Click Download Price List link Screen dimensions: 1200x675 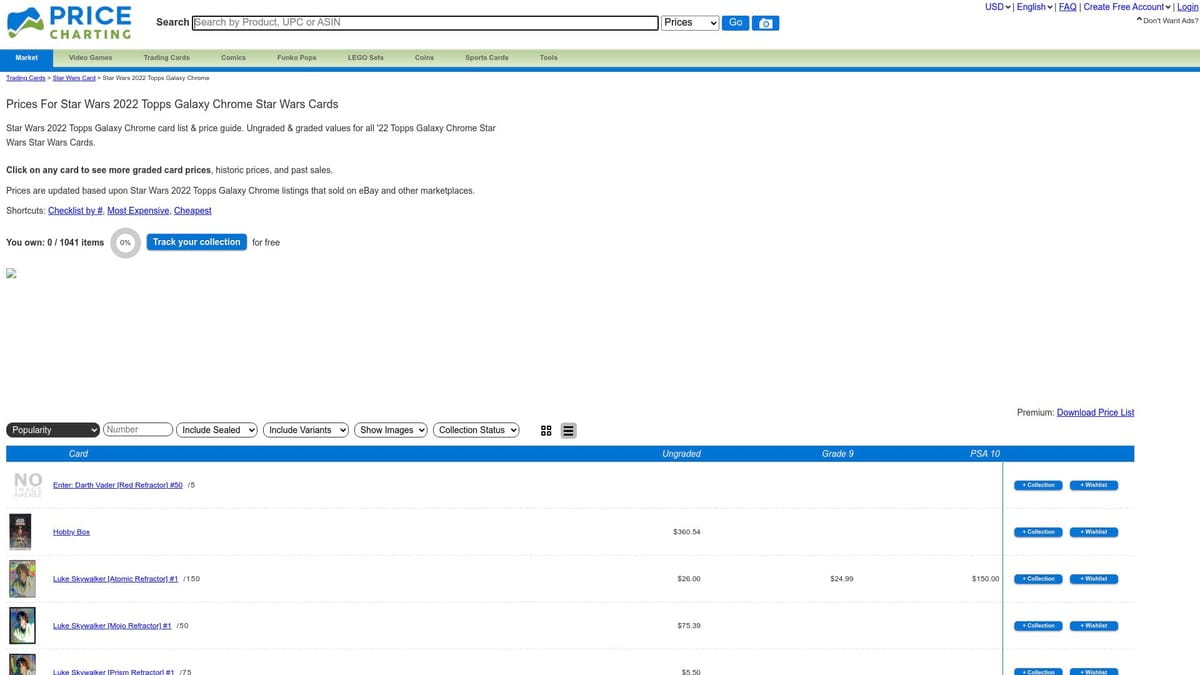coord(1095,412)
